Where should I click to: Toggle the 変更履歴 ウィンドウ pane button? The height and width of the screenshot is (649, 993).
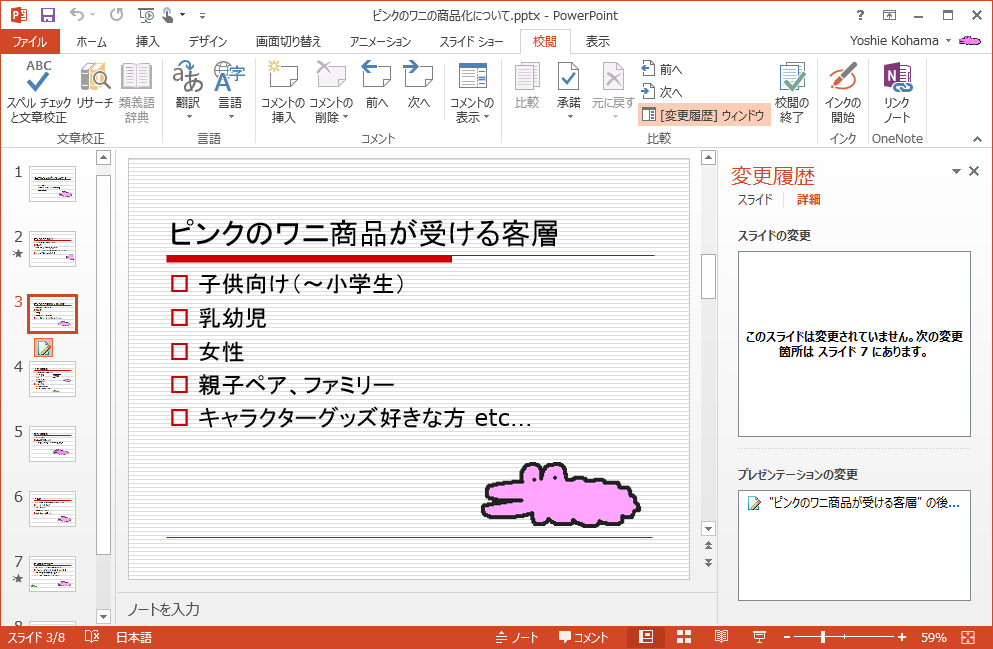pyautogui.click(x=704, y=115)
